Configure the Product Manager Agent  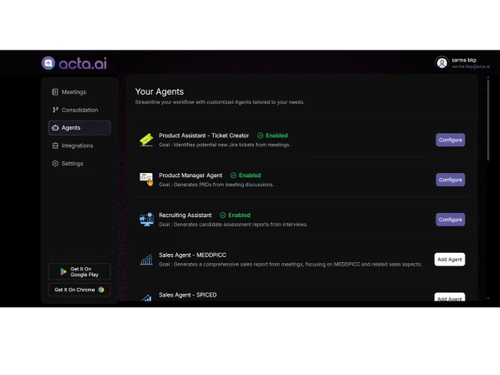pyautogui.click(x=450, y=180)
